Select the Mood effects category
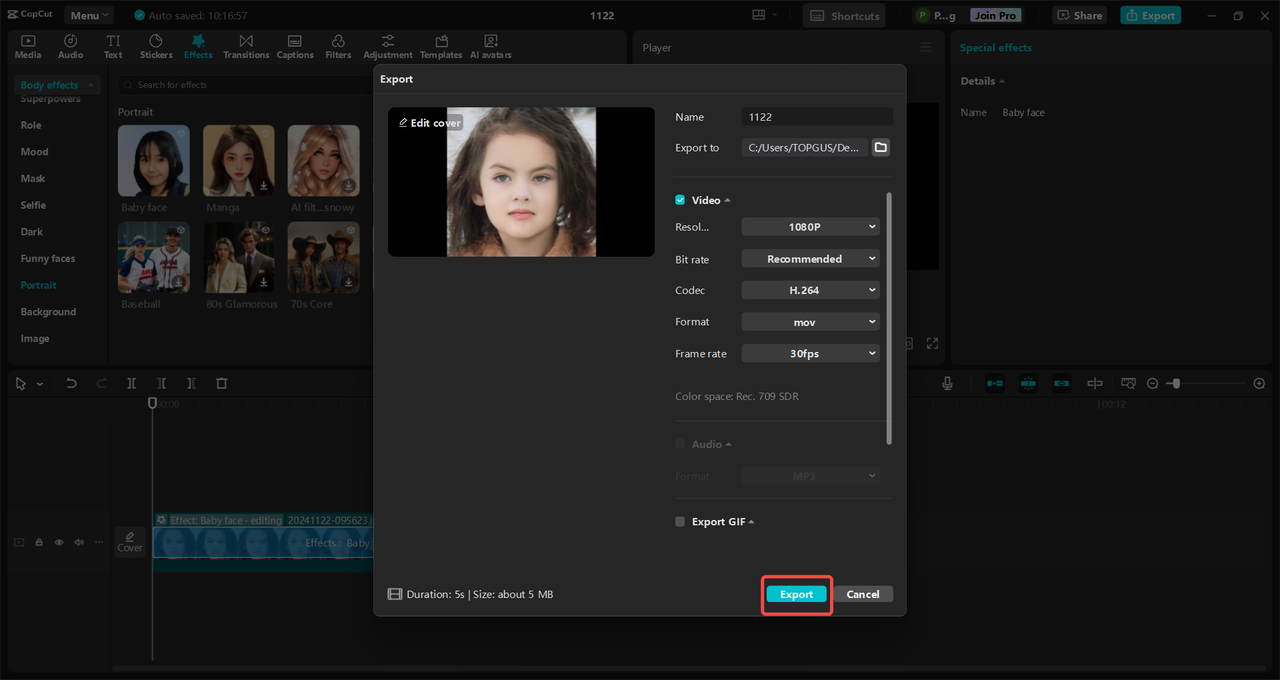 (x=35, y=152)
